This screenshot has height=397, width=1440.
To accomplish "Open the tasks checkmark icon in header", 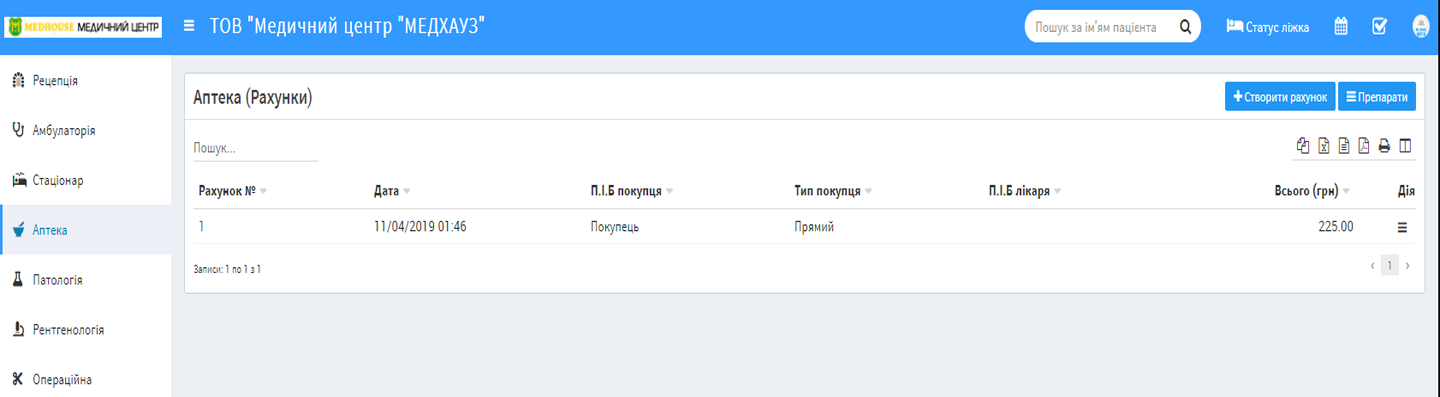I will point(1380,27).
